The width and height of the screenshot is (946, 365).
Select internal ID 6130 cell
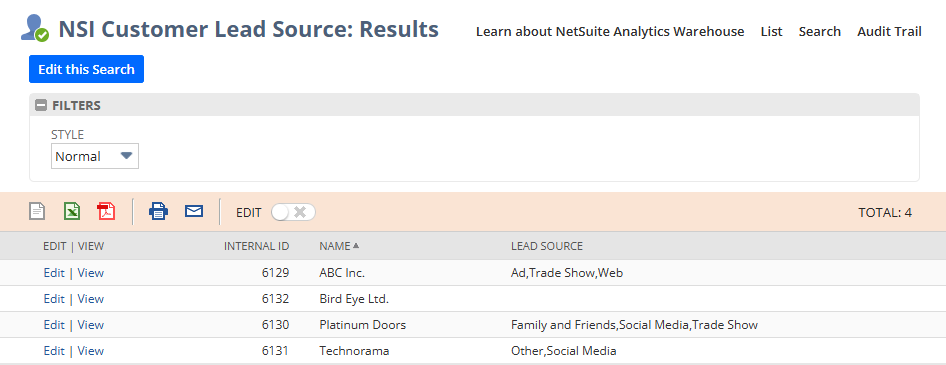[275, 325]
